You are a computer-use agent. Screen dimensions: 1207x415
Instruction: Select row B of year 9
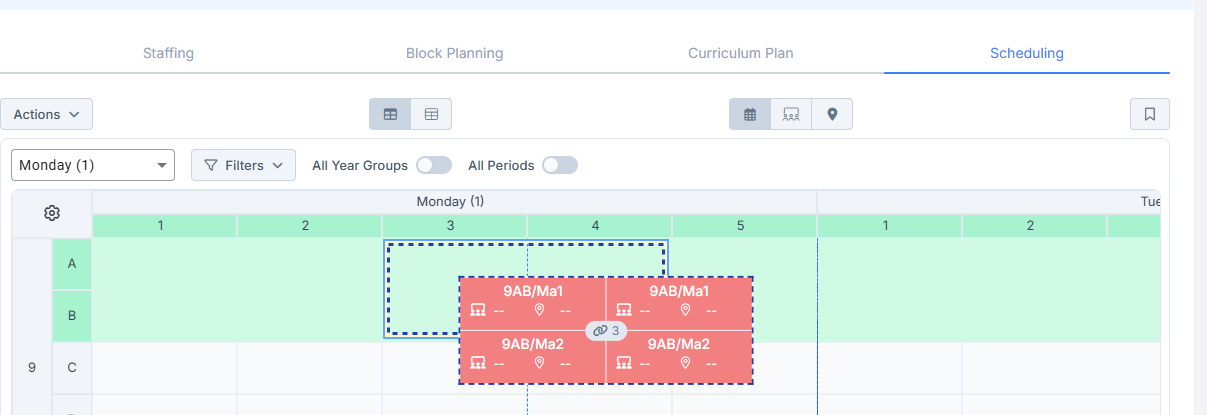tap(72, 316)
